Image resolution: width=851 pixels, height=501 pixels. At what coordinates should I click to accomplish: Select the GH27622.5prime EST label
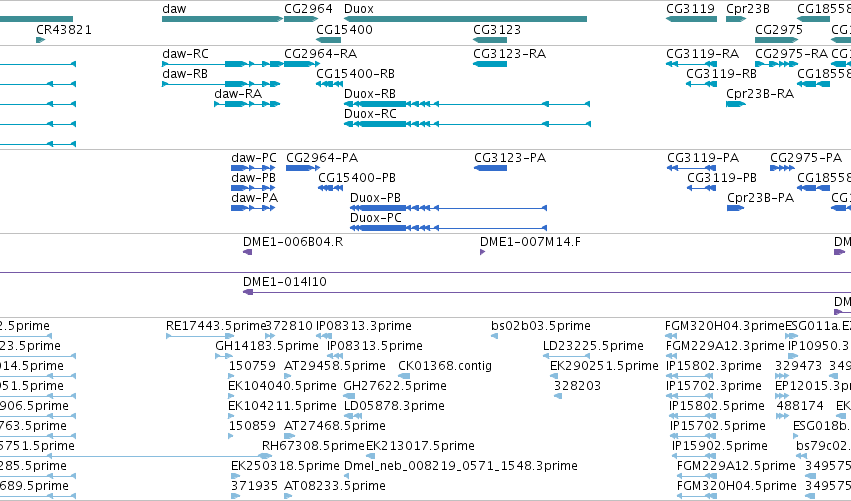point(395,386)
